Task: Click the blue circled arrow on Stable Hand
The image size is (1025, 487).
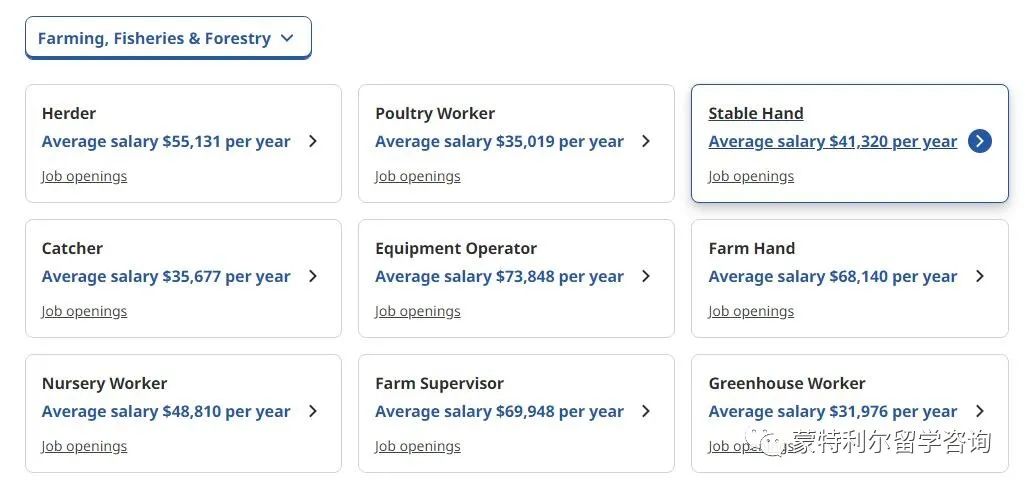Action: click(980, 141)
